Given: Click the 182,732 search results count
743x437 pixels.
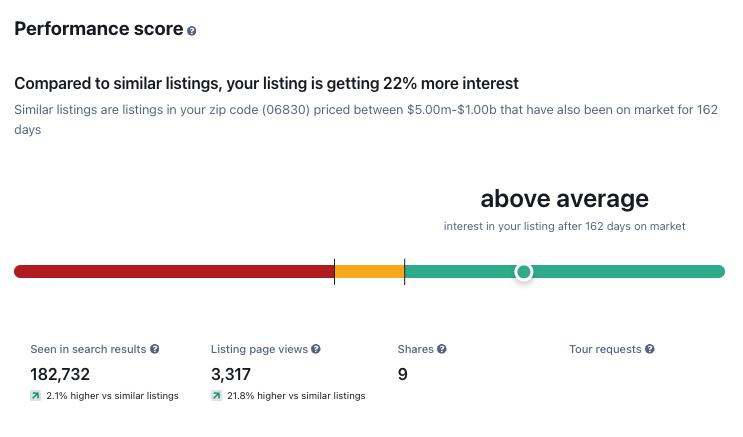Looking at the screenshot, I should pos(60,374).
